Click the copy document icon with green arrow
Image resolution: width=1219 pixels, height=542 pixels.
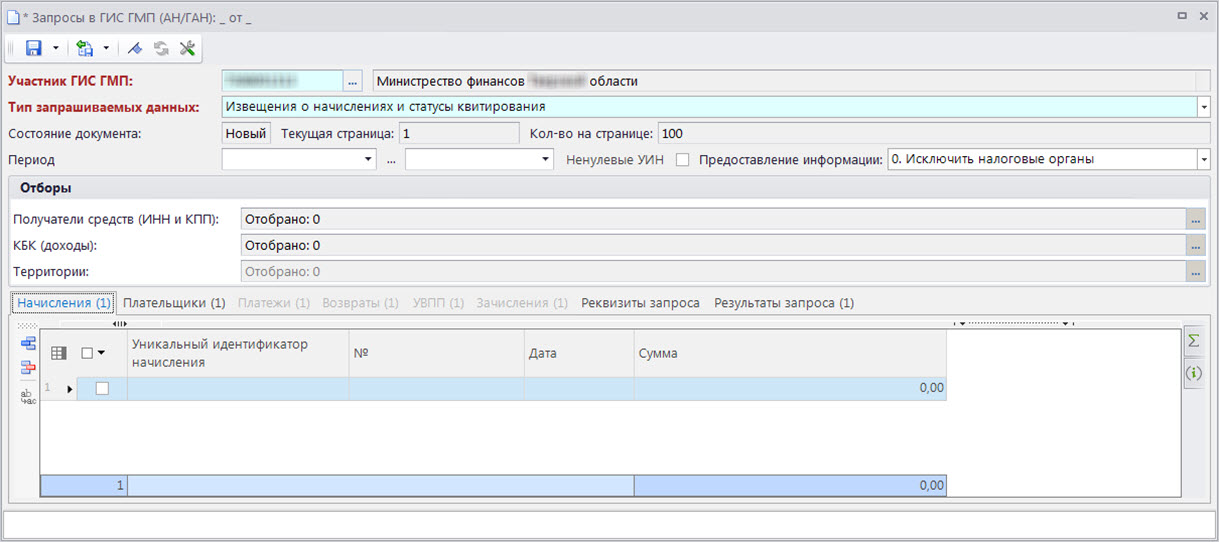(85, 48)
